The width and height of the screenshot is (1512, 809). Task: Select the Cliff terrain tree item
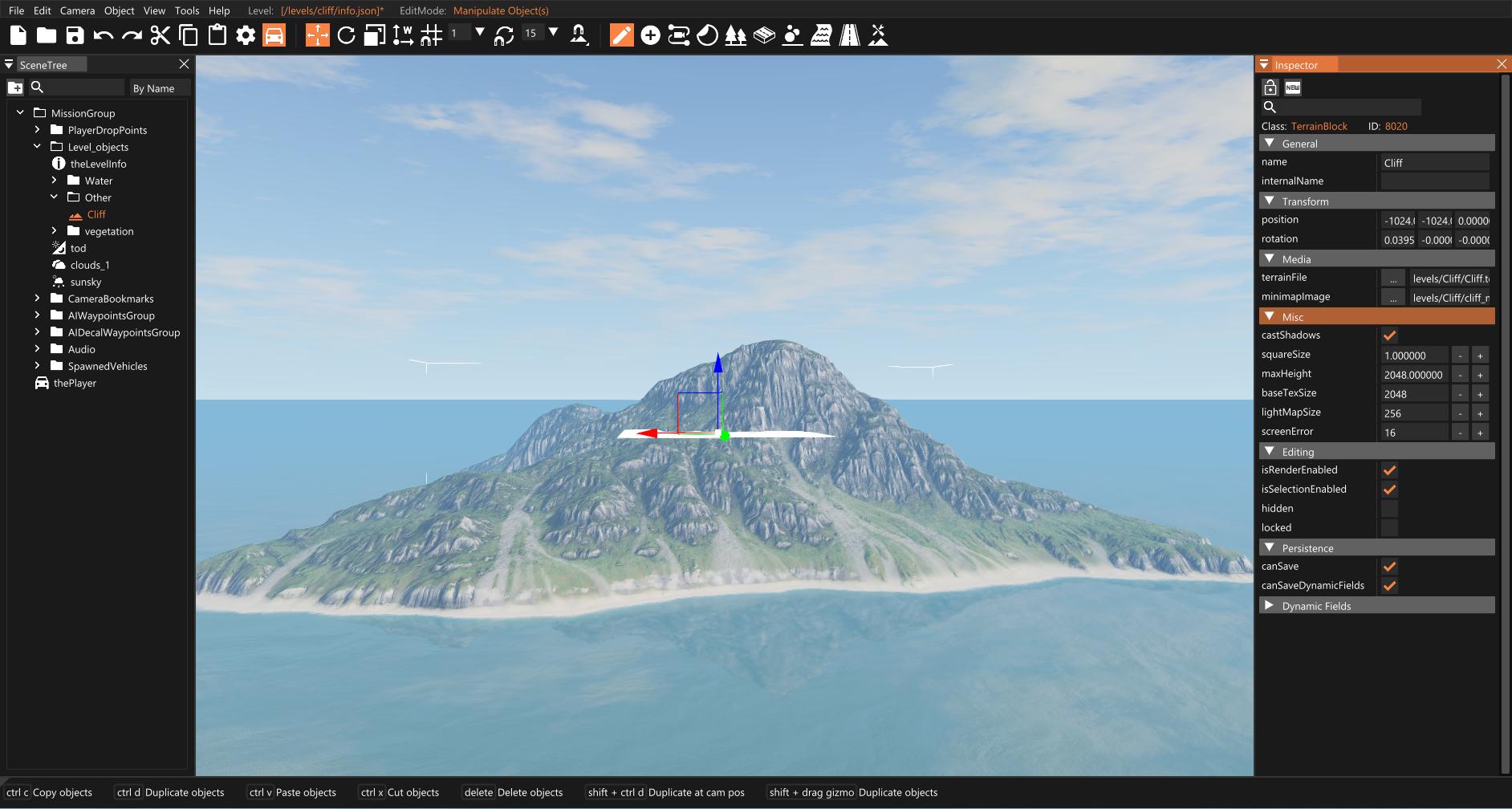pyautogui.click(x=96, y=214)
